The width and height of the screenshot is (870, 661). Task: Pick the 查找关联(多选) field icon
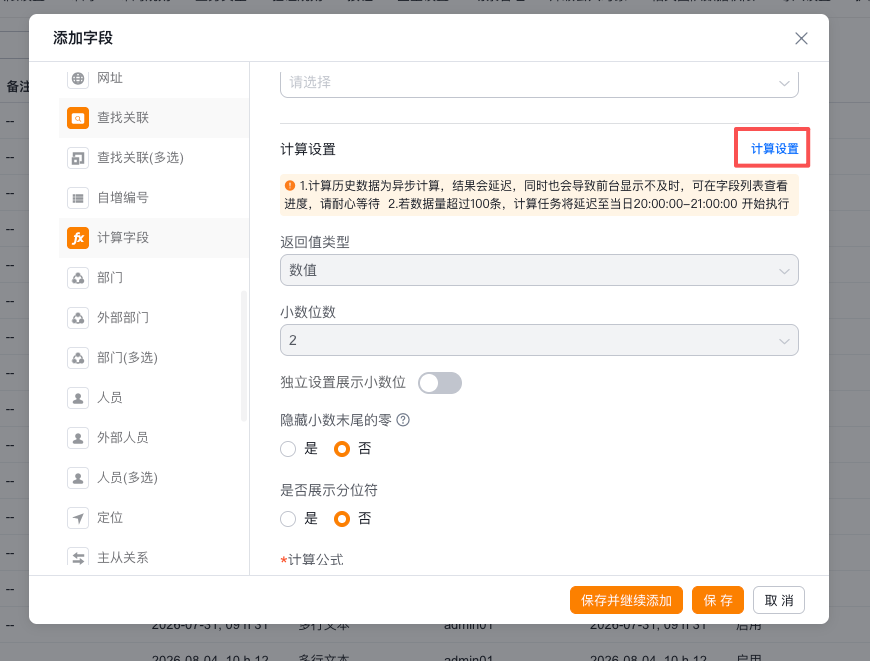(78, 158)
